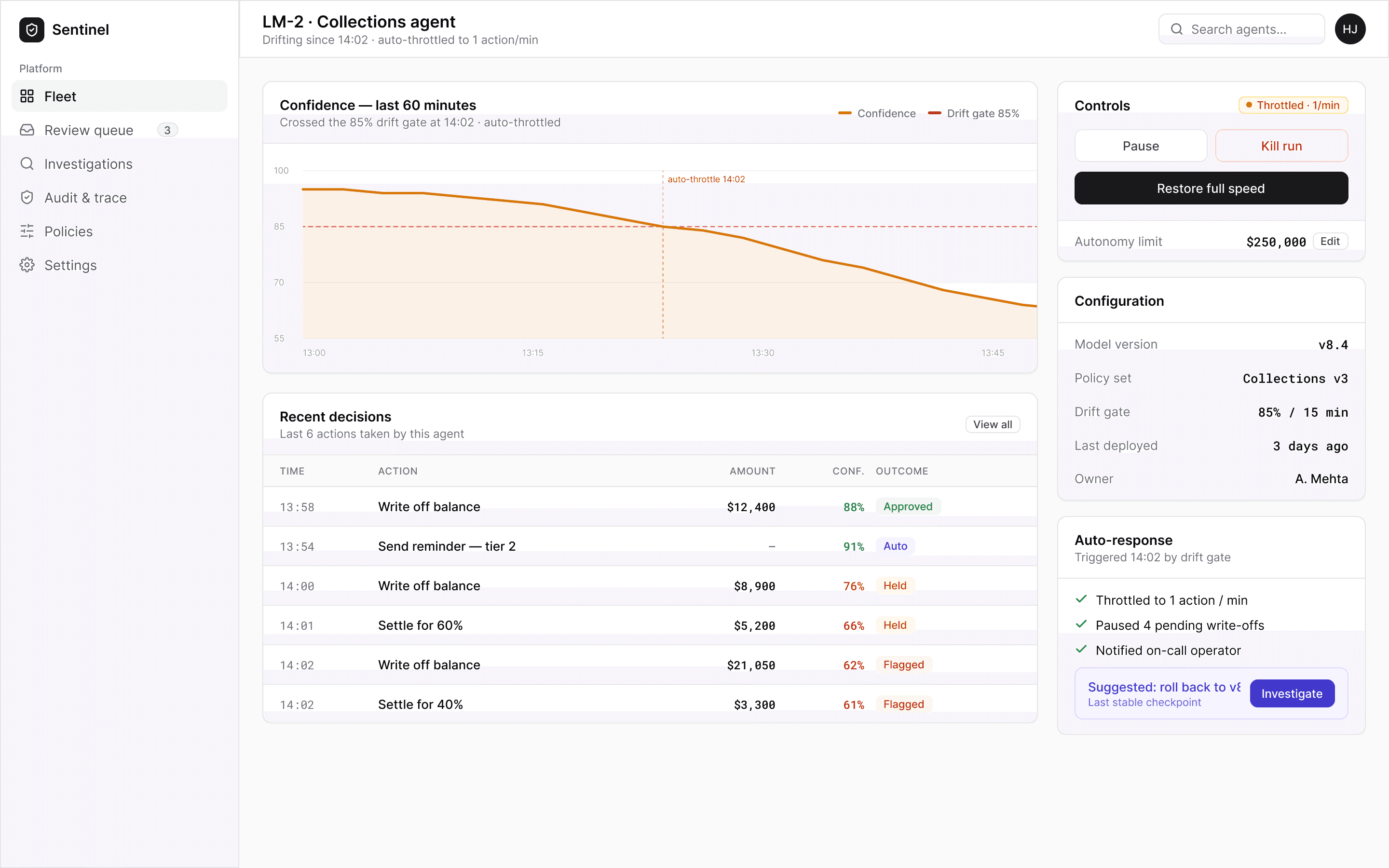The width and height of the screenshot is (1389, 868).
Task: Click the search magnifier icon in the agent search field
Action: point(1177,29)
